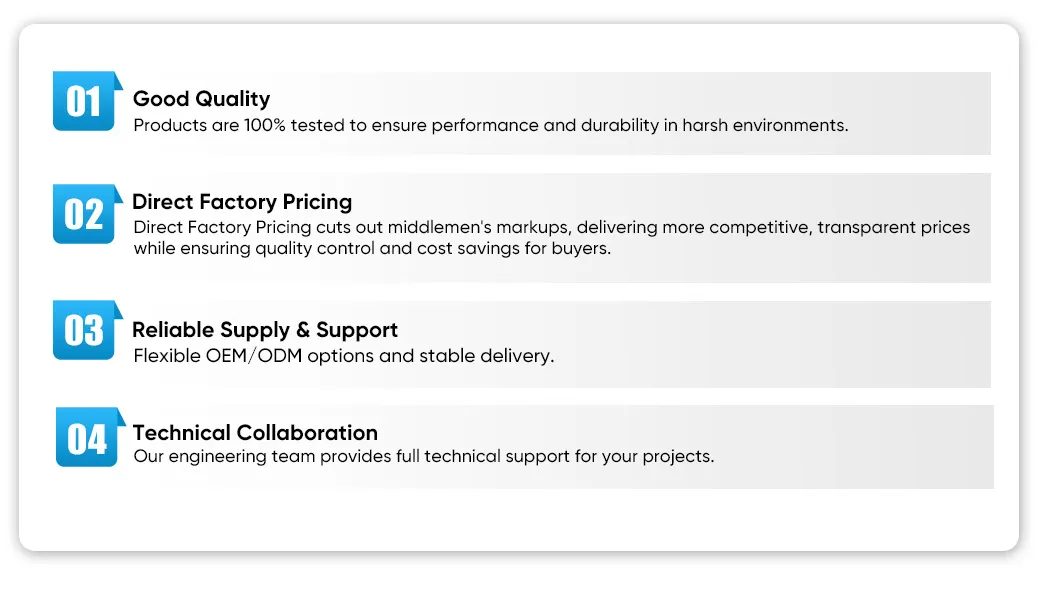
Task: Click the engineering team support description
Action: 424,457
